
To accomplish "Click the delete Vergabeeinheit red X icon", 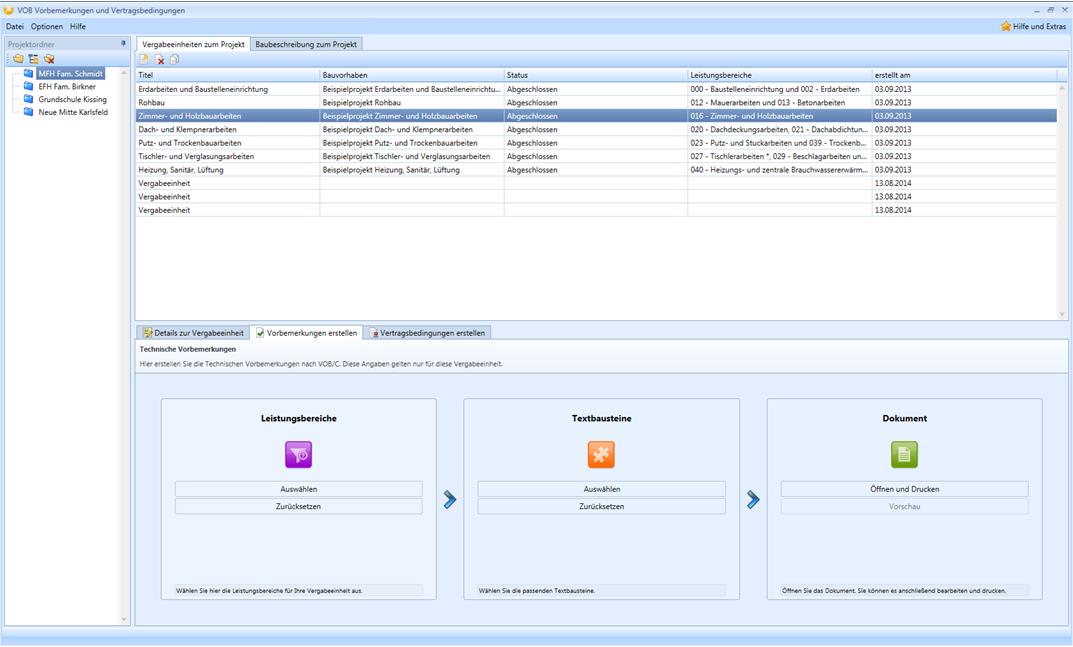I will [159, 60].
